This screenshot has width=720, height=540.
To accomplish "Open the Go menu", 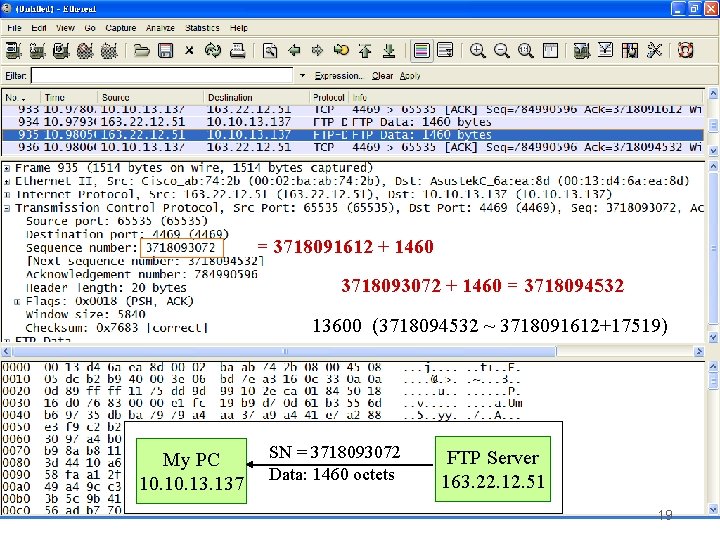I will pos(90,28).
